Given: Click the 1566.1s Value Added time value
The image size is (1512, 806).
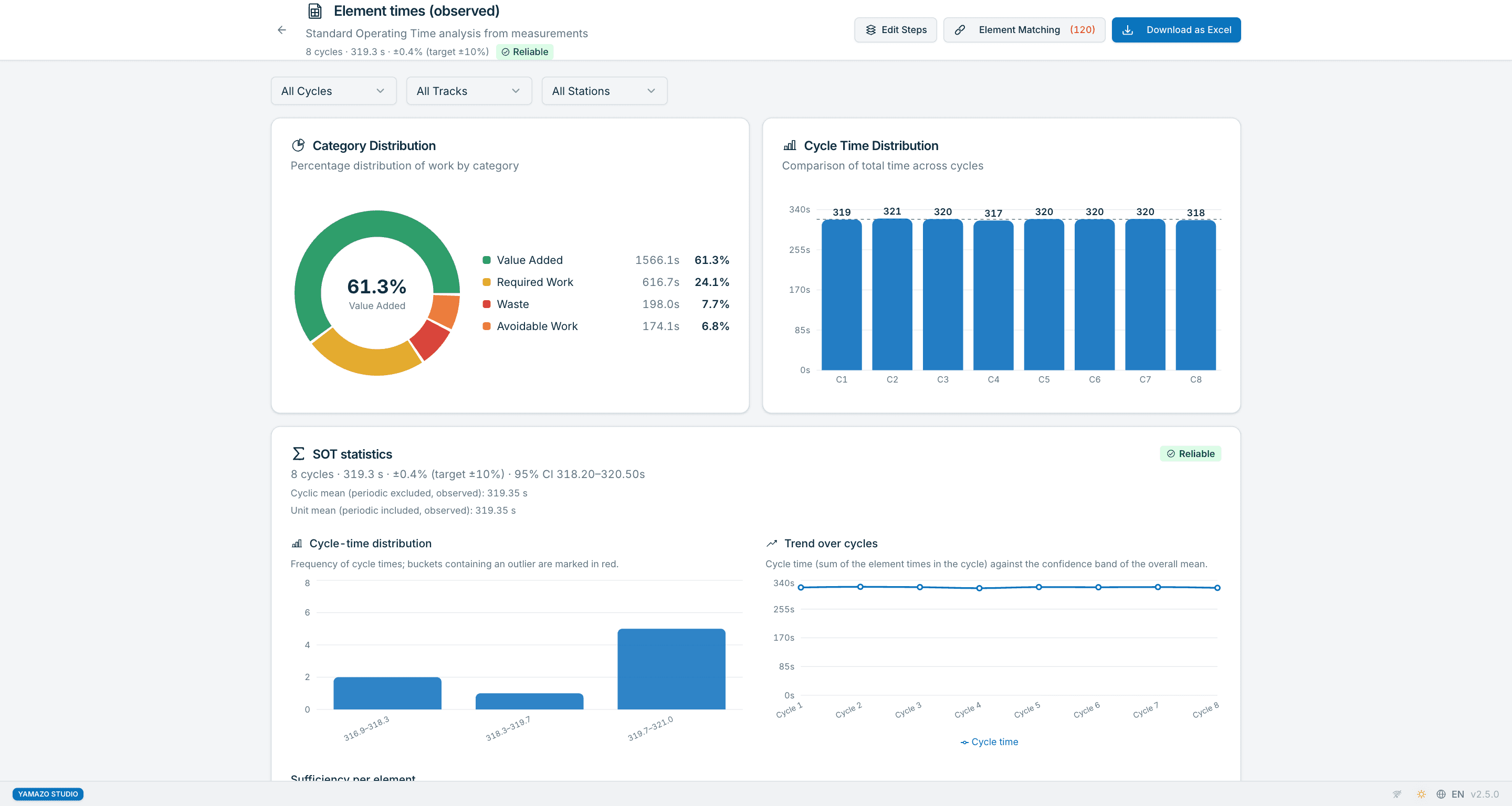Looking at the screenshot, I should point(657,260).
